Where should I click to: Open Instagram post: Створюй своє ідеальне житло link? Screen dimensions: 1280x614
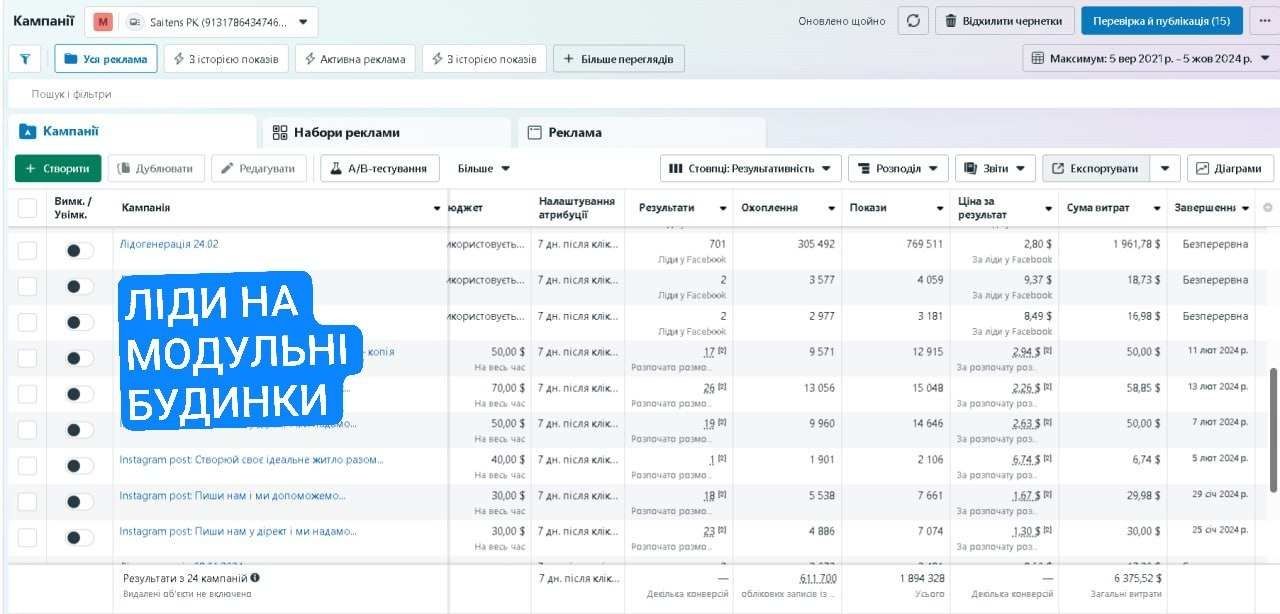251,460
